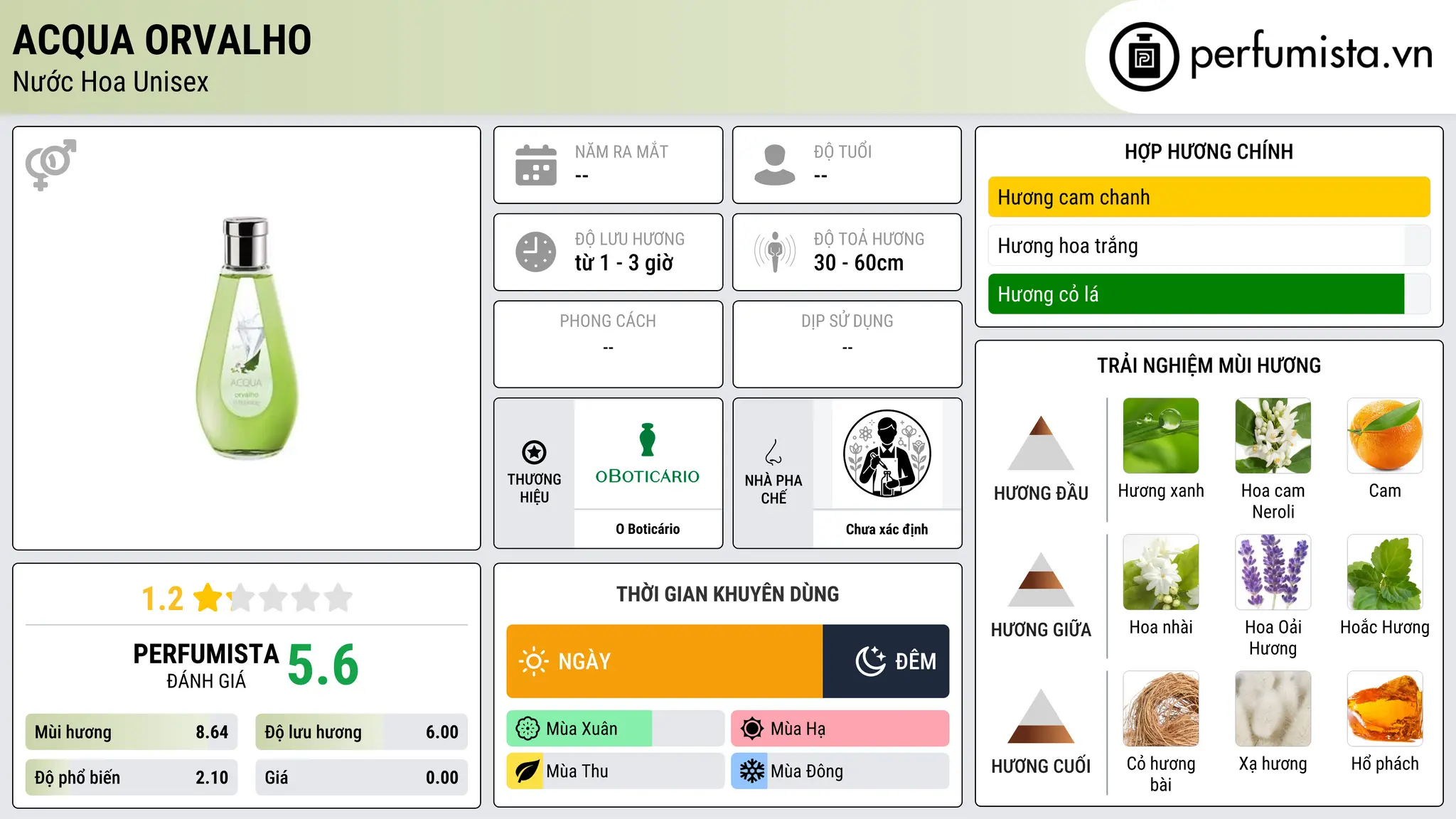
Task: Select the Cam orange note image
Action: tap(1385, 436)
